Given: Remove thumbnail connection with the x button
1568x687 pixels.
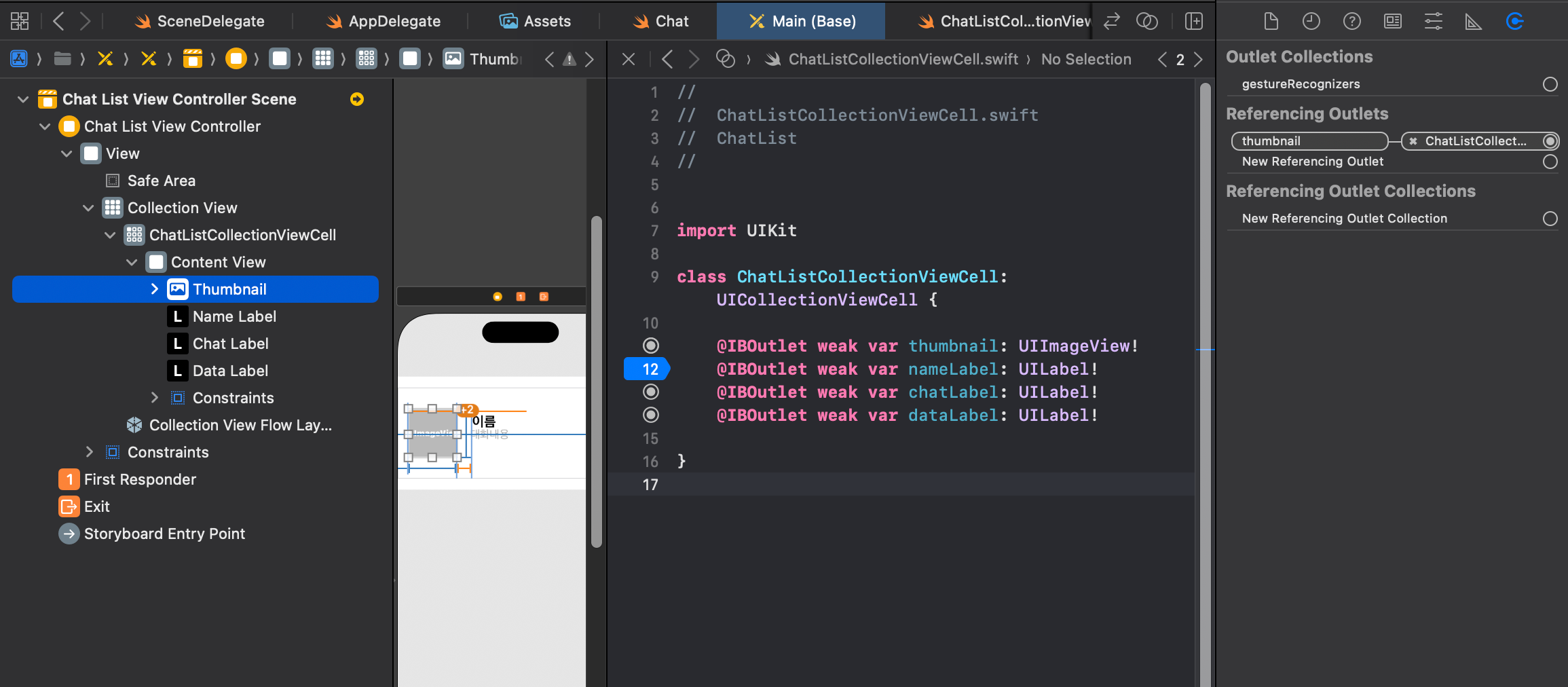Looking at the screenshot, I should pos(1413,141).
